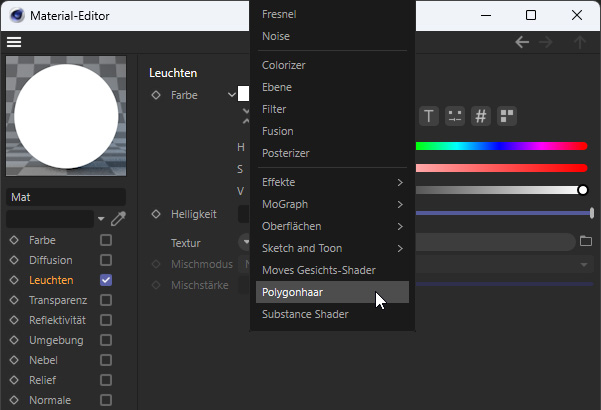The width and height of the screenshot is (601, 410).
Task: Enable the Farbe channel checkbox
Action: [x=106, y=240]
